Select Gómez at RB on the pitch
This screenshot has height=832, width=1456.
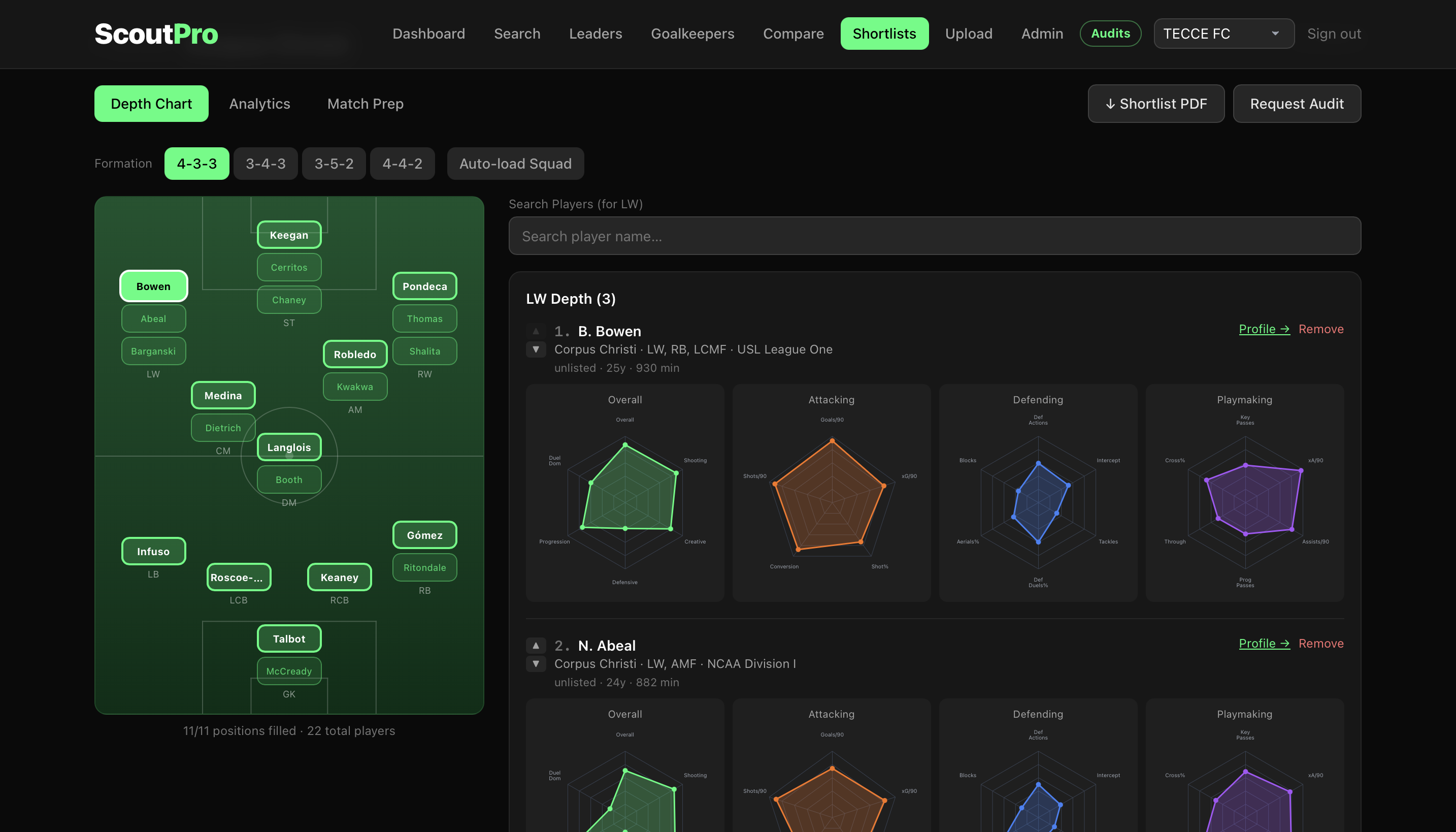pyautogui.click(x=425, y=535)
